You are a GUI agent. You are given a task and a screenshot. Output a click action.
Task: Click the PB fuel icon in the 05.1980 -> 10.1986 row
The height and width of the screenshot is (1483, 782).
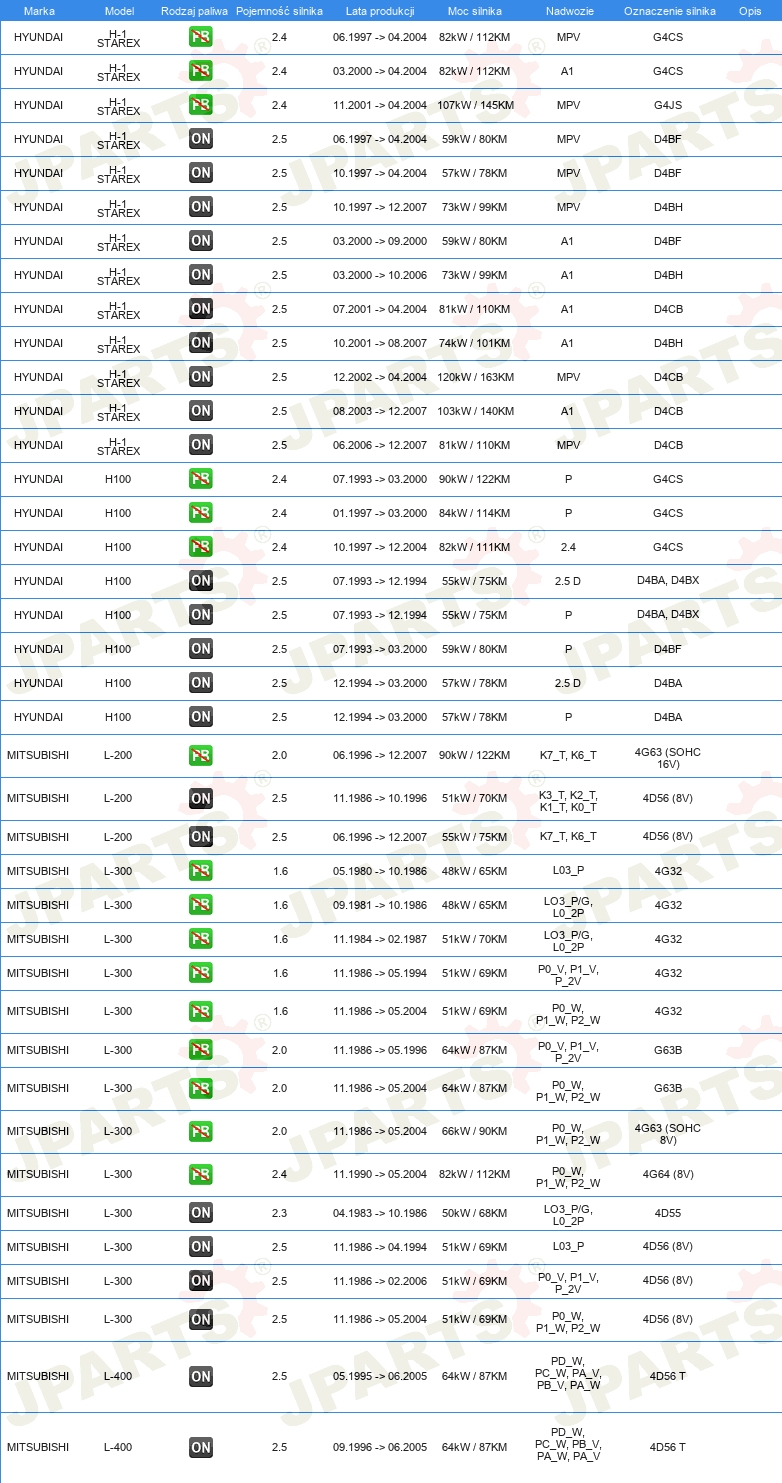click(x=201, y=871)
